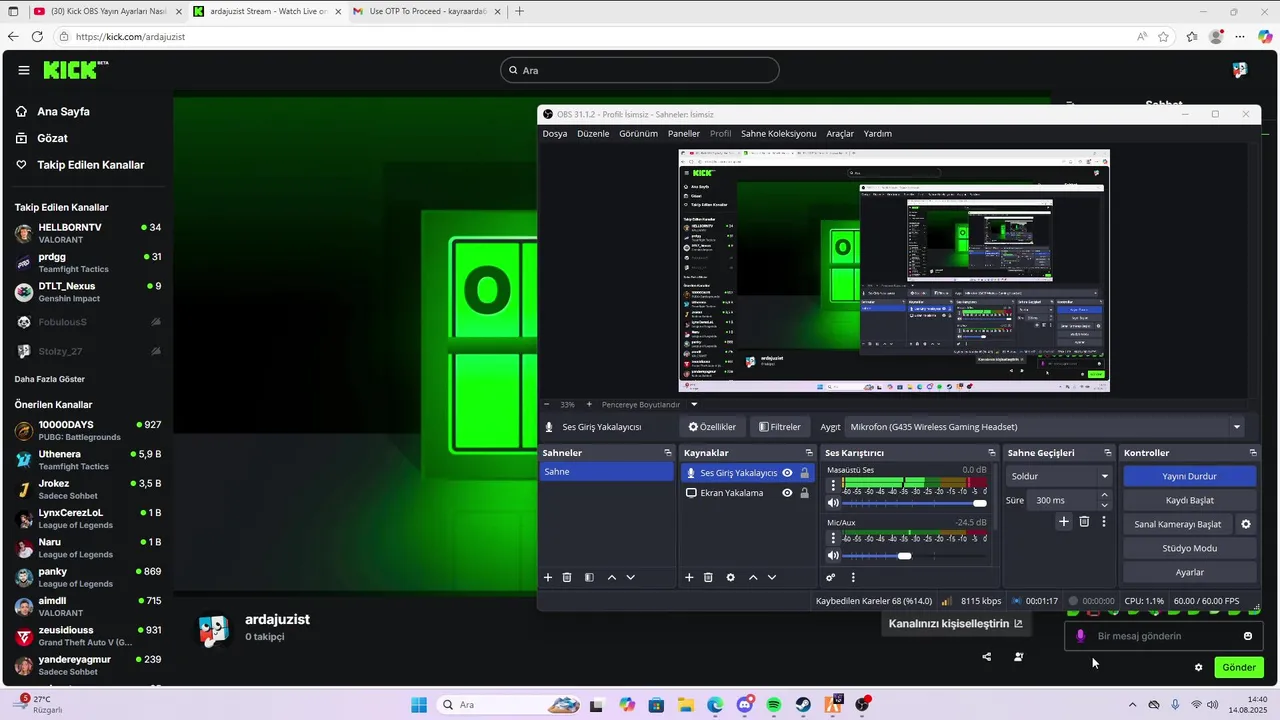Add a new source in Kaynaklar panel
Viewport: 1280px width, 720px height.
click(689, 577)
